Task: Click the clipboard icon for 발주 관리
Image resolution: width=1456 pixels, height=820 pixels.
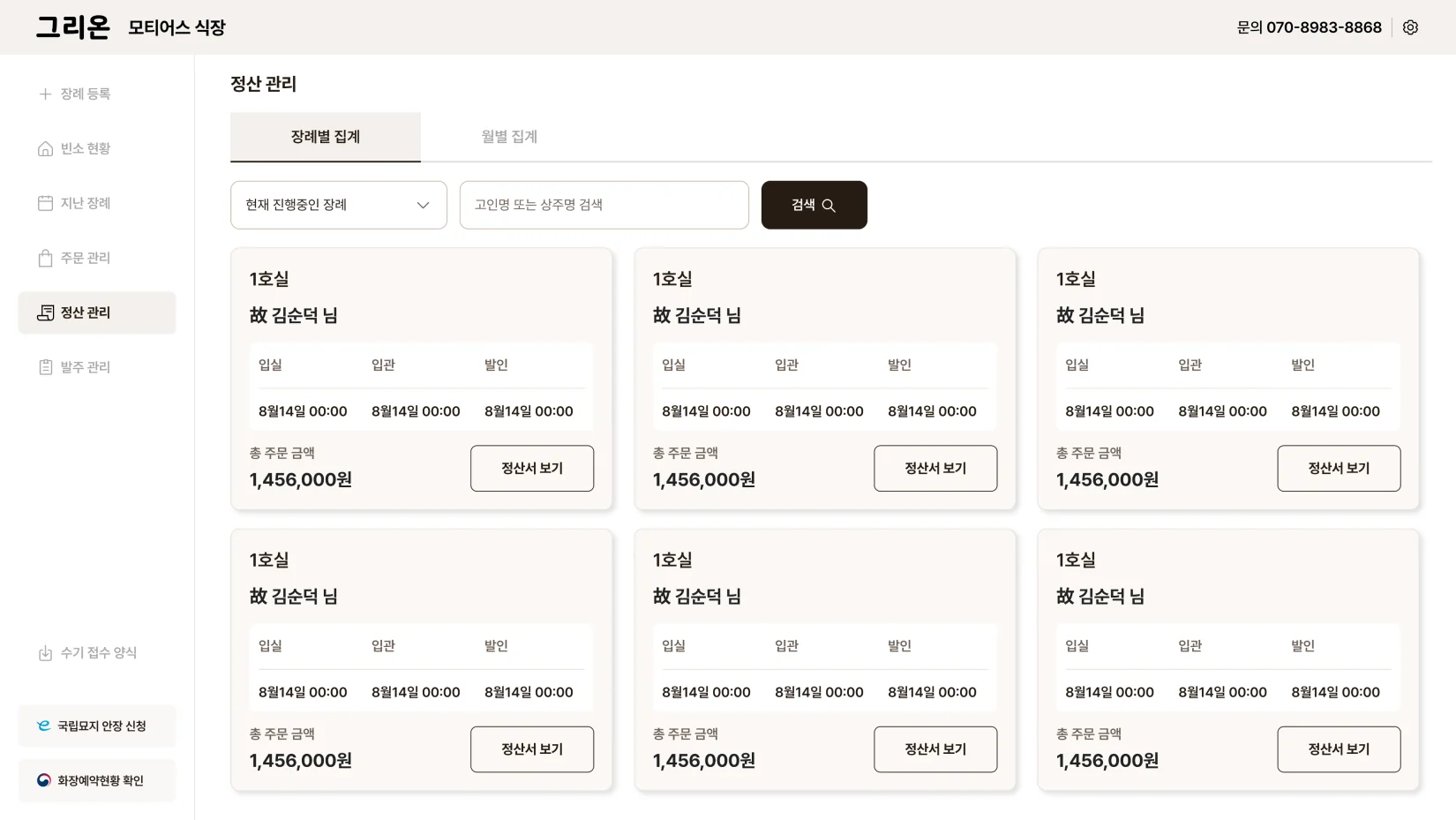Action: 45,367
